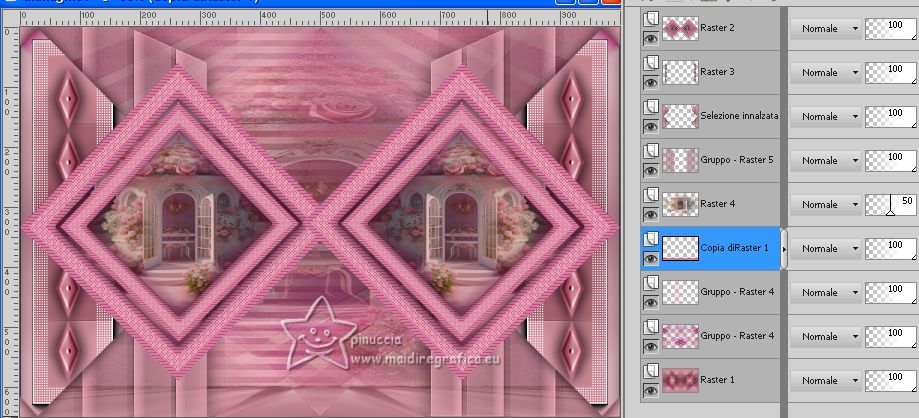
Task: Click the mask group icon of Gruppo - Raster 5
Action: (x=651, y=151)
